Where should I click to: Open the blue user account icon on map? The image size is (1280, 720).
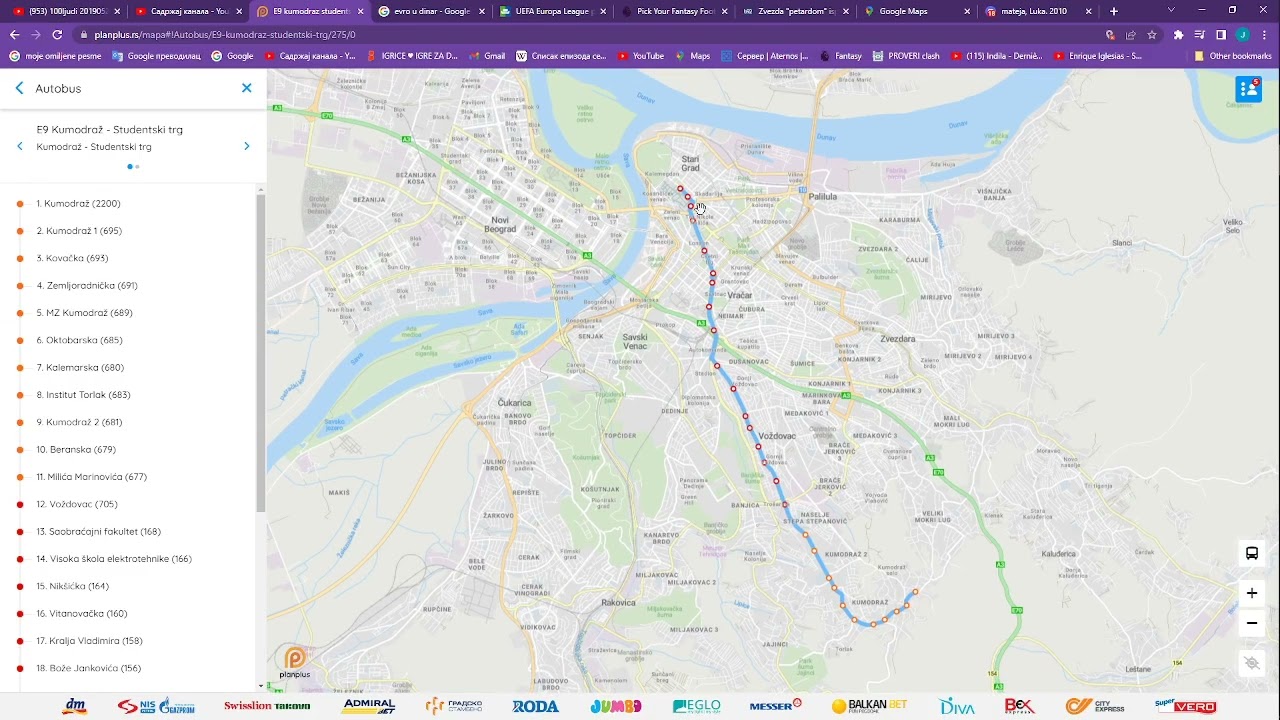click(1248, 89)
